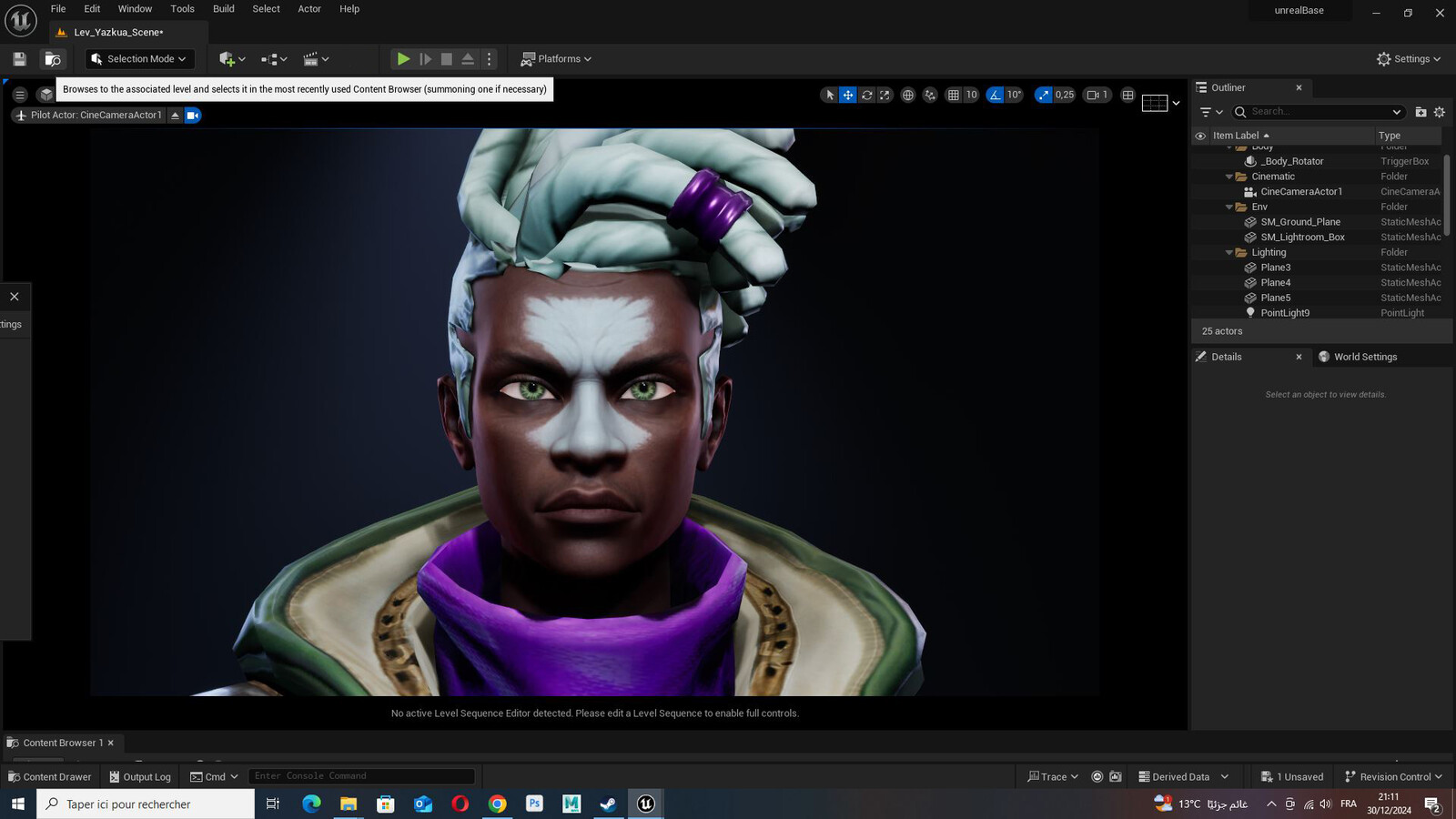The width and height of the screenshot is (1456, 819).
Task: Open the Output Log
Action: [x=140, y=777]
